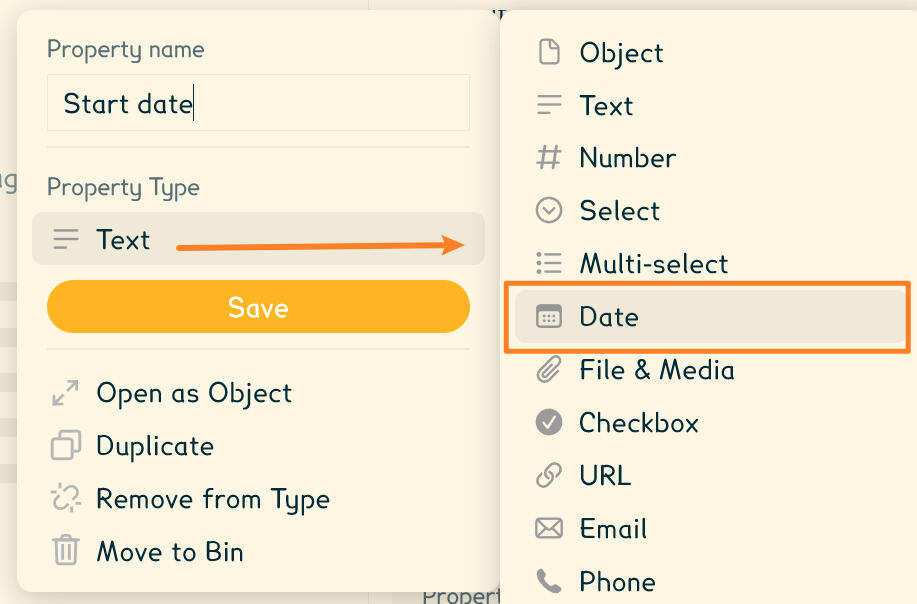Click the Multi-select list icon
The image size is (917, 604).
(x=549, y=264)
